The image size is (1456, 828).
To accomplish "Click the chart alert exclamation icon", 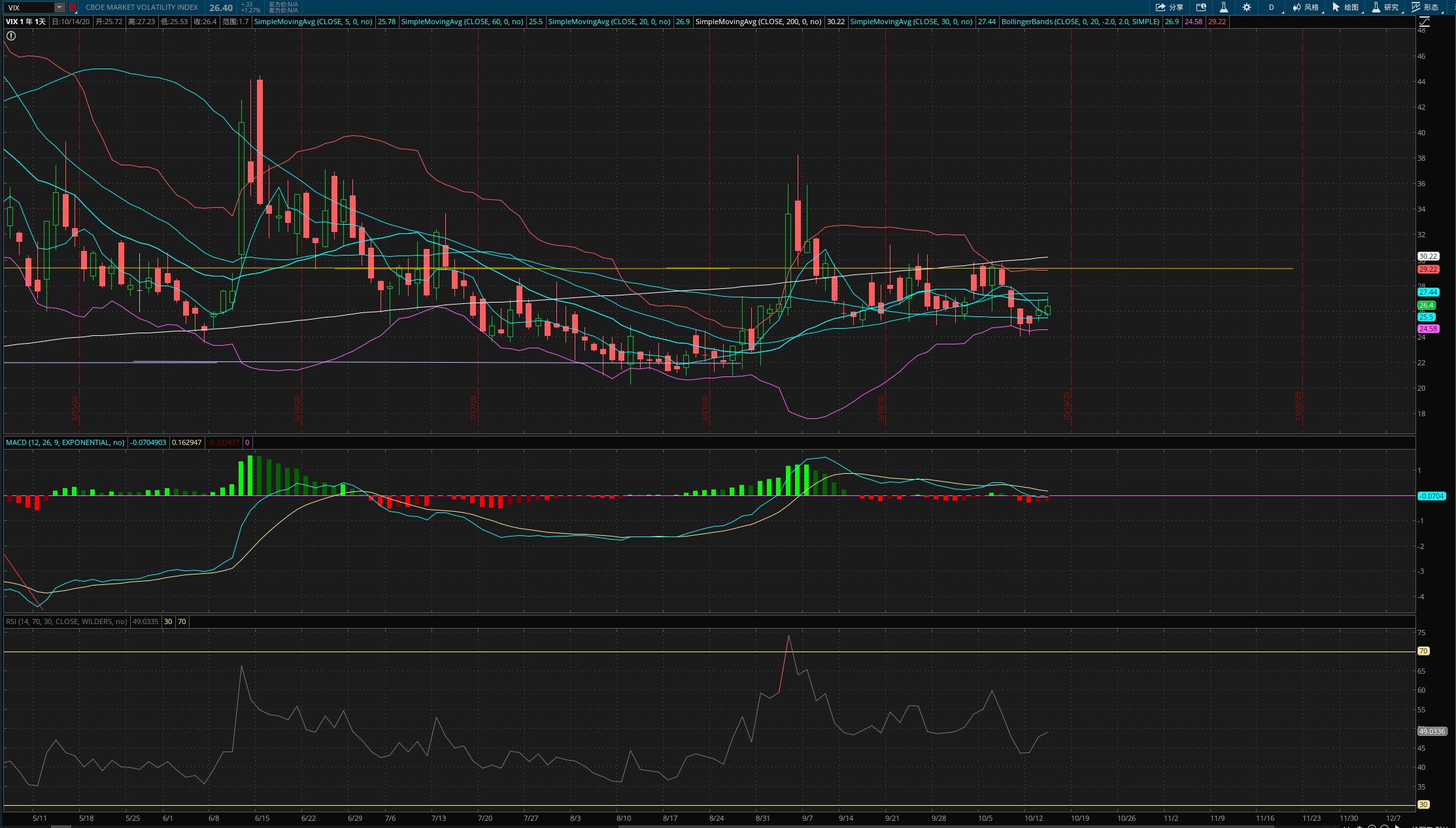I will (10, 36).
